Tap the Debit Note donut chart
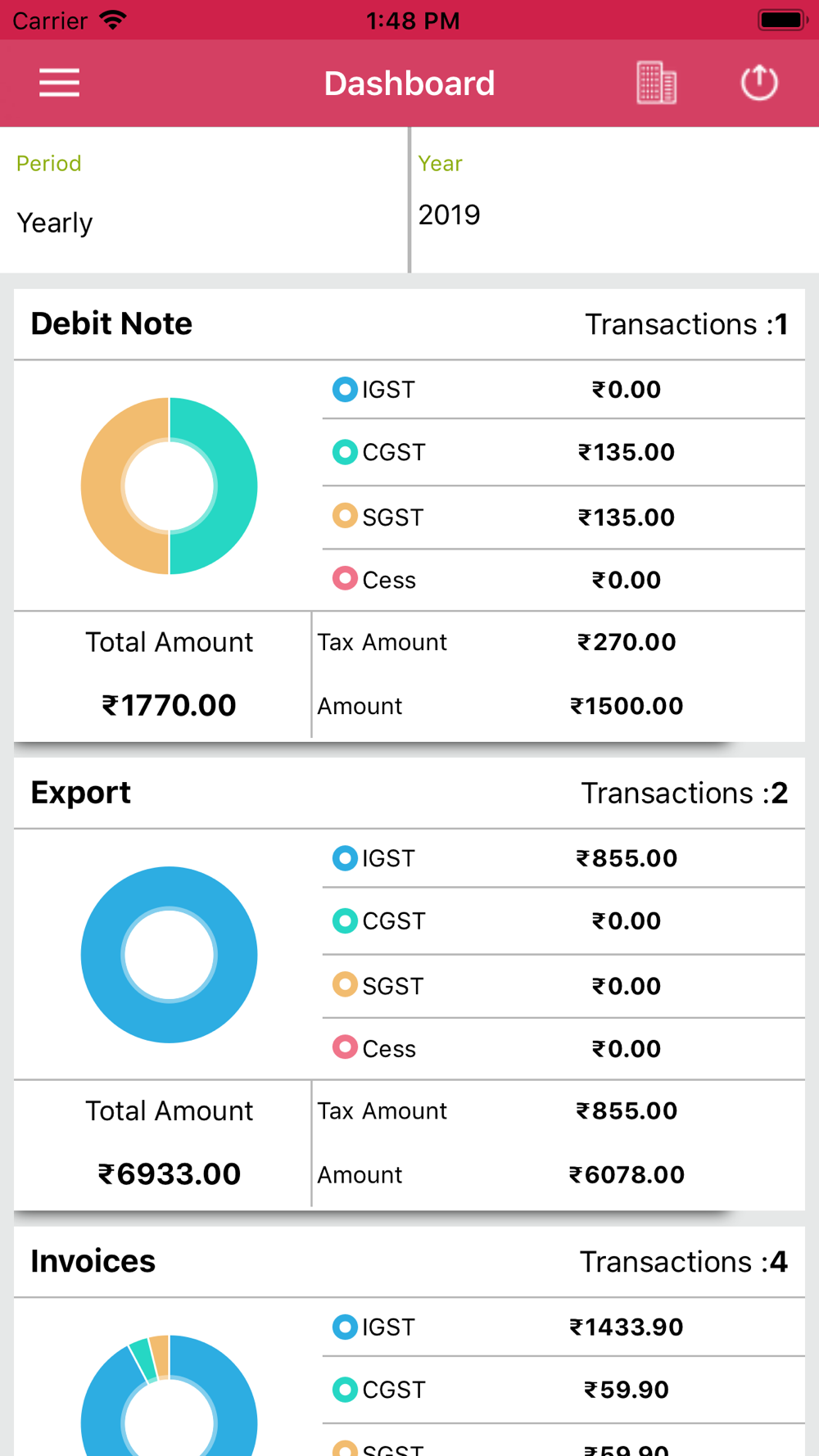This screenshot has height=1456, width=819. coord(170,486)
